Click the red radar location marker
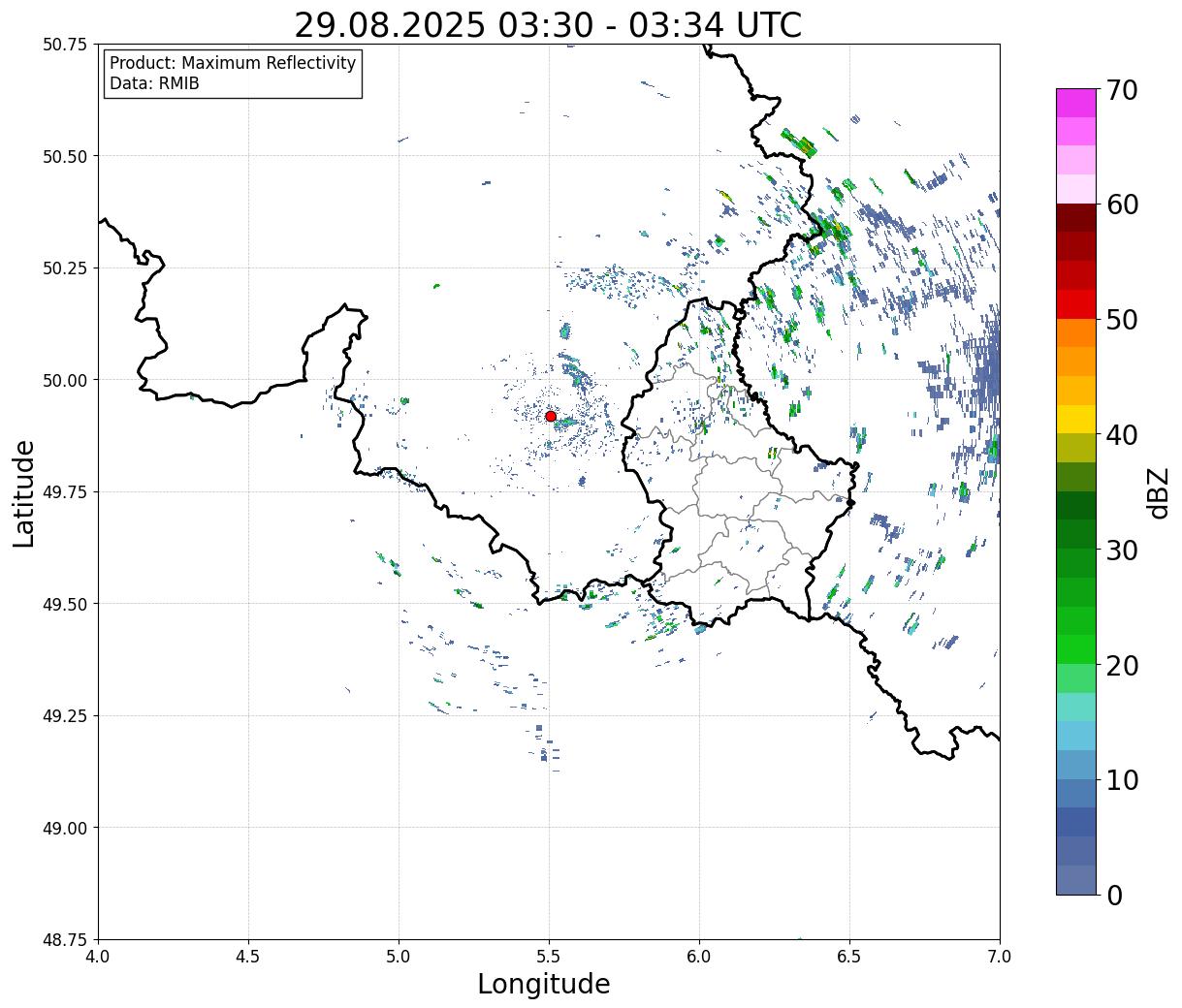Viewport: 1182px width, 1008px height. pos(550,416)
